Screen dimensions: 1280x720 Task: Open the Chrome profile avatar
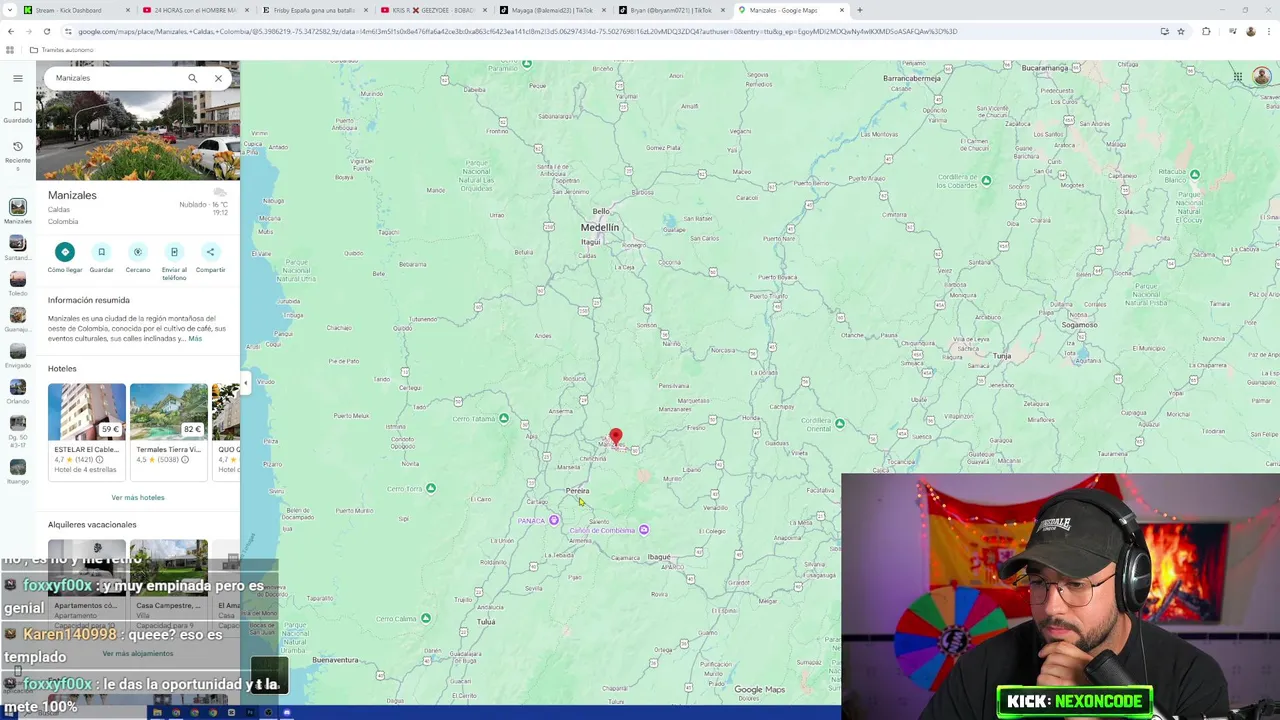(1250, 31)
